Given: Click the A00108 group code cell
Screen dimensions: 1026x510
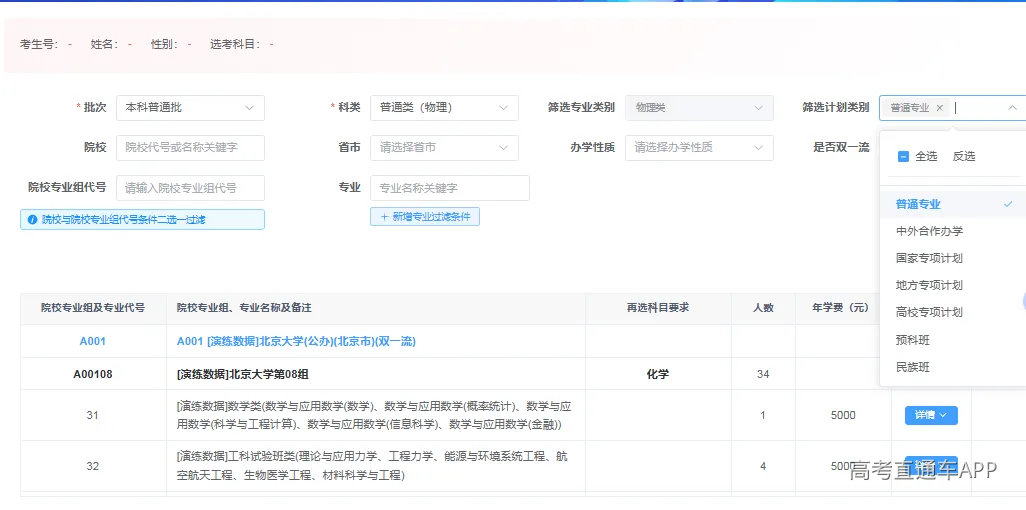Looking at the screenshot, I should [x=92, y=374].
